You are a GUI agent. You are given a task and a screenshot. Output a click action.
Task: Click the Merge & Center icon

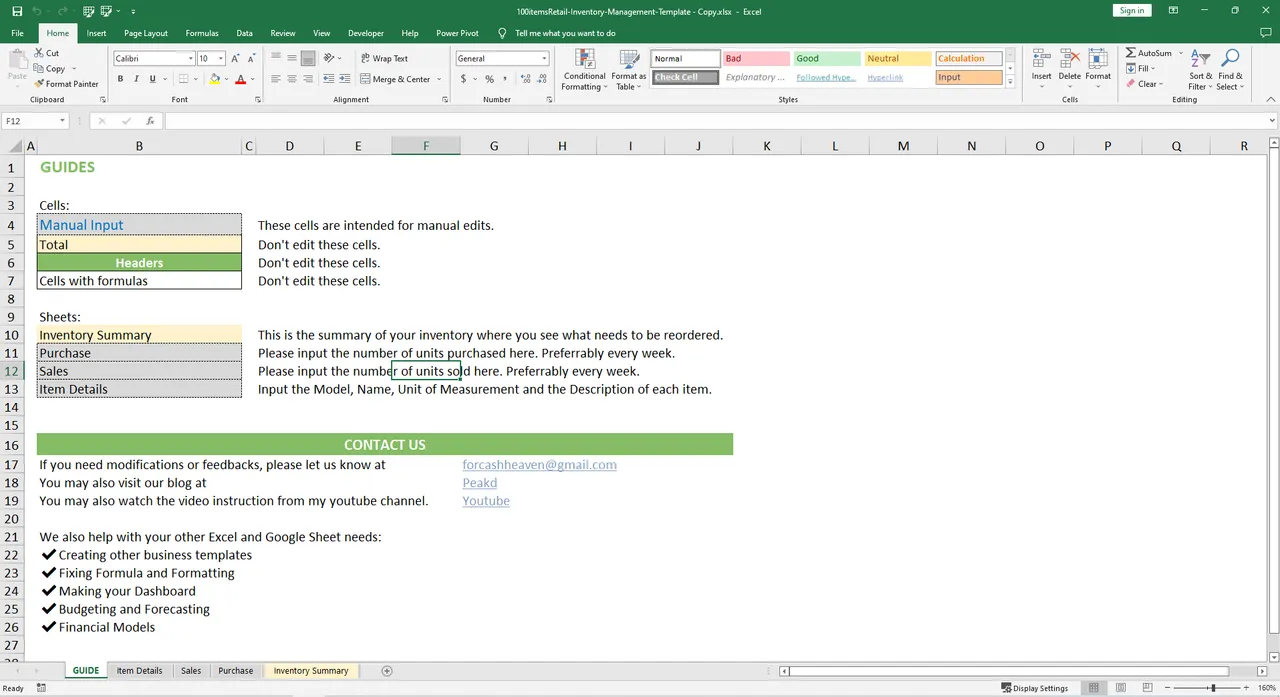[x=394, y=79]
